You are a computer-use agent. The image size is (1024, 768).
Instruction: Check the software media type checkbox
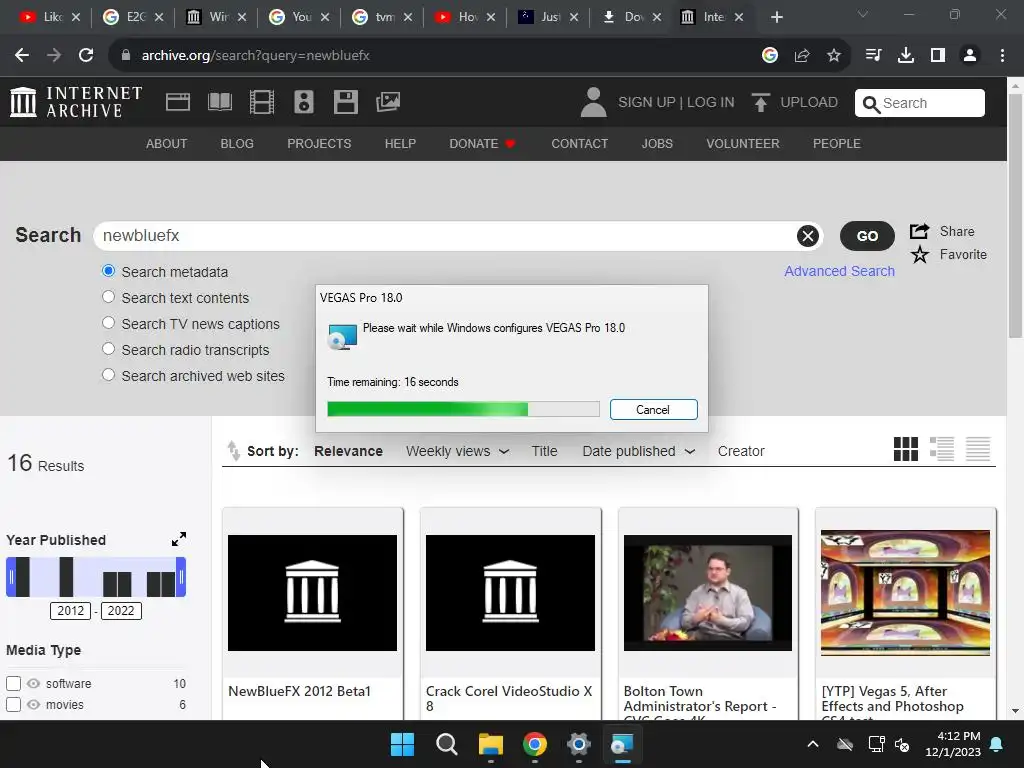point(14,683)
